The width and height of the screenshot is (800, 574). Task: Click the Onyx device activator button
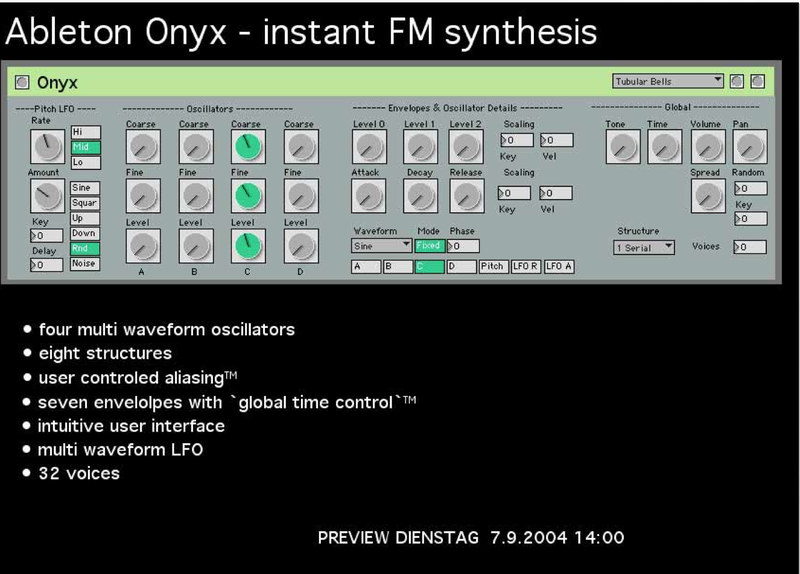23,82
